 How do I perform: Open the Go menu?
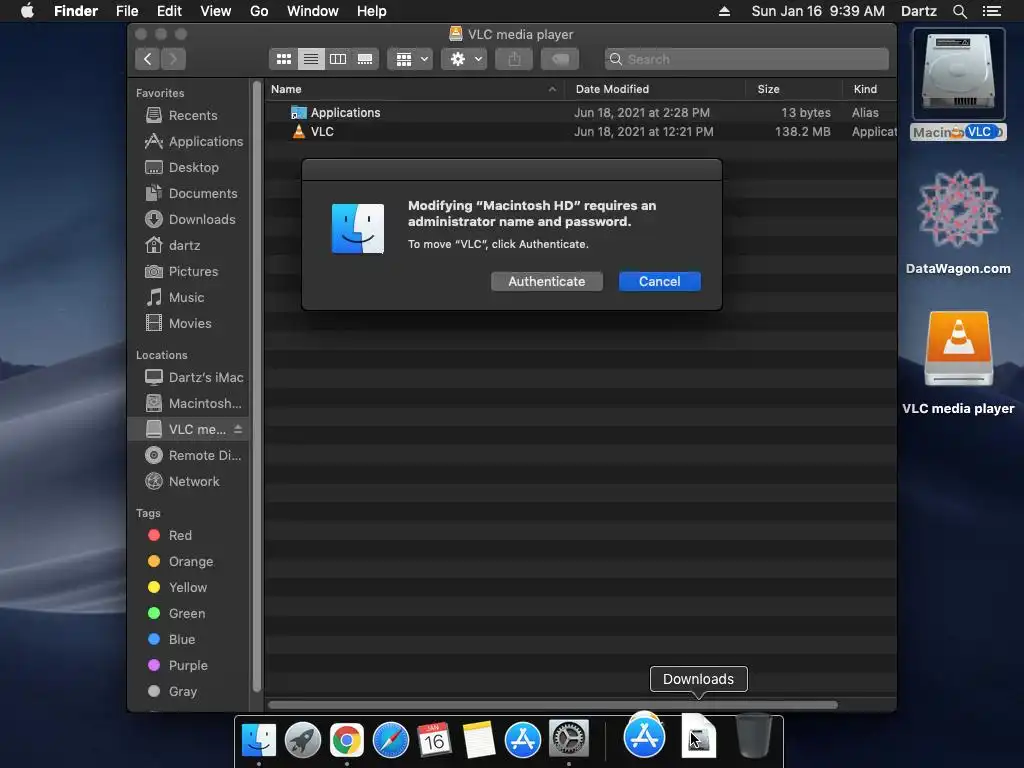coord(259,11)
